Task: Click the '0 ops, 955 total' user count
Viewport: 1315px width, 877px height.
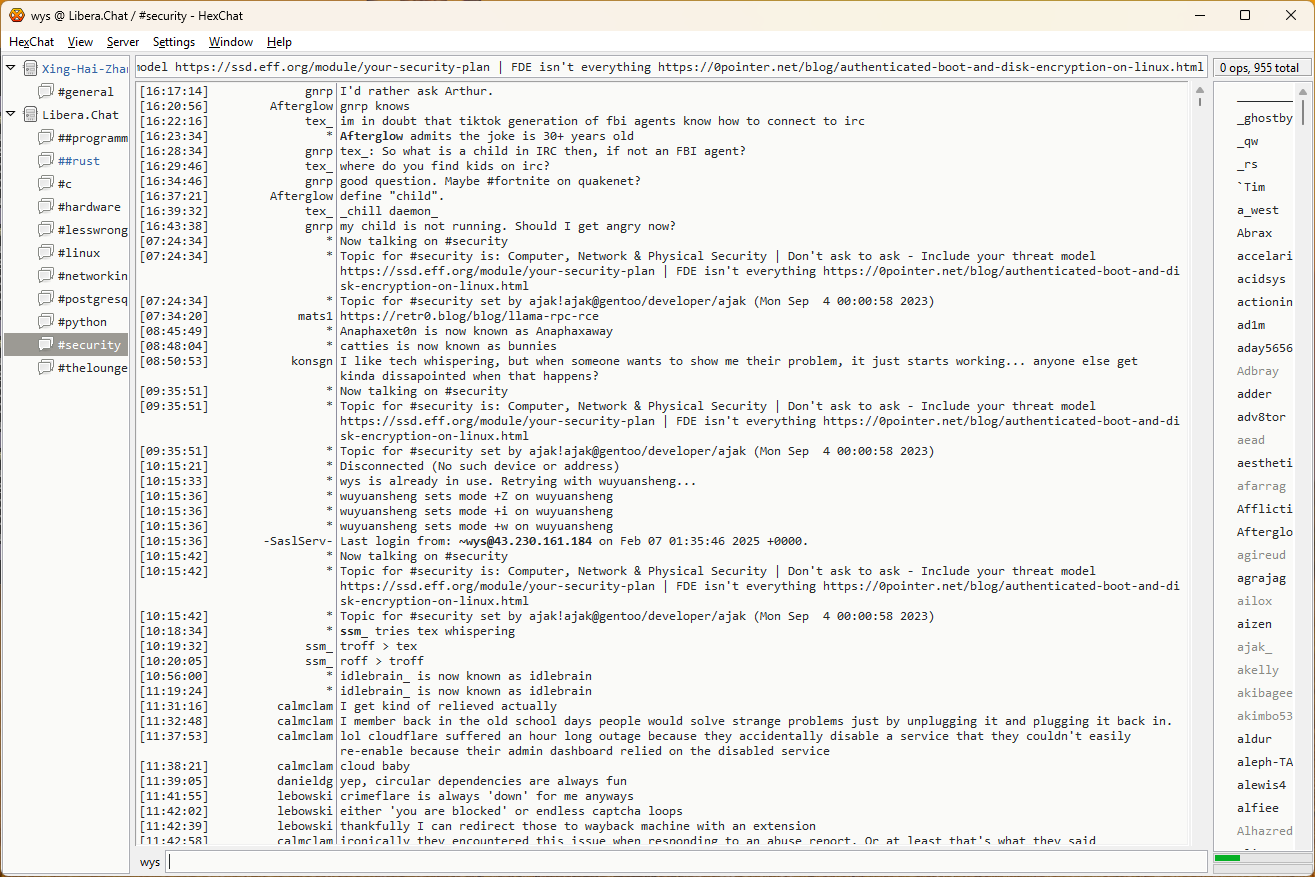Action: pos(1259,68)
